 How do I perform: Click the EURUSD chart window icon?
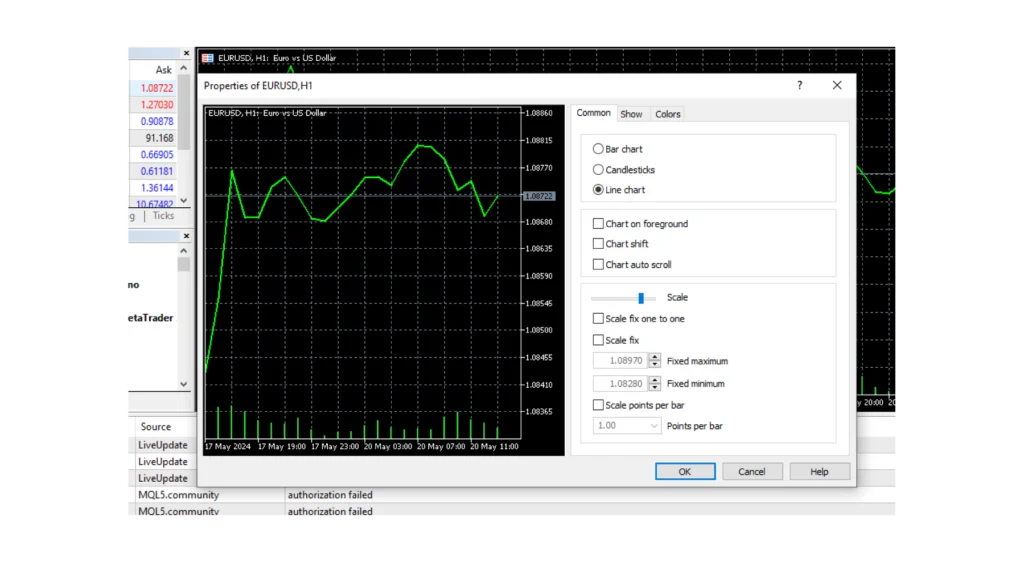pyautogui.click(x=208, y=58)
